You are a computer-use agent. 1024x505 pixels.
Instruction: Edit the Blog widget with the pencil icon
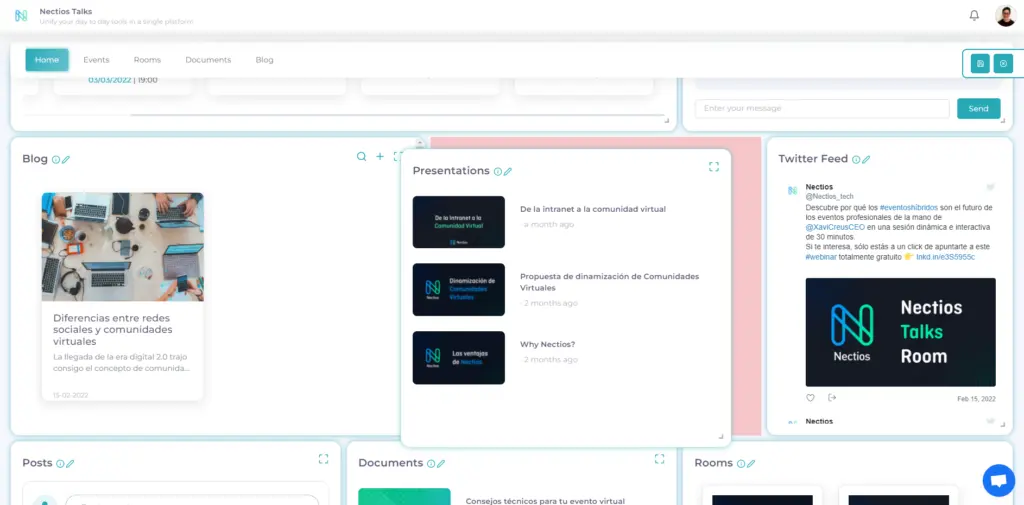coord(66,159)
